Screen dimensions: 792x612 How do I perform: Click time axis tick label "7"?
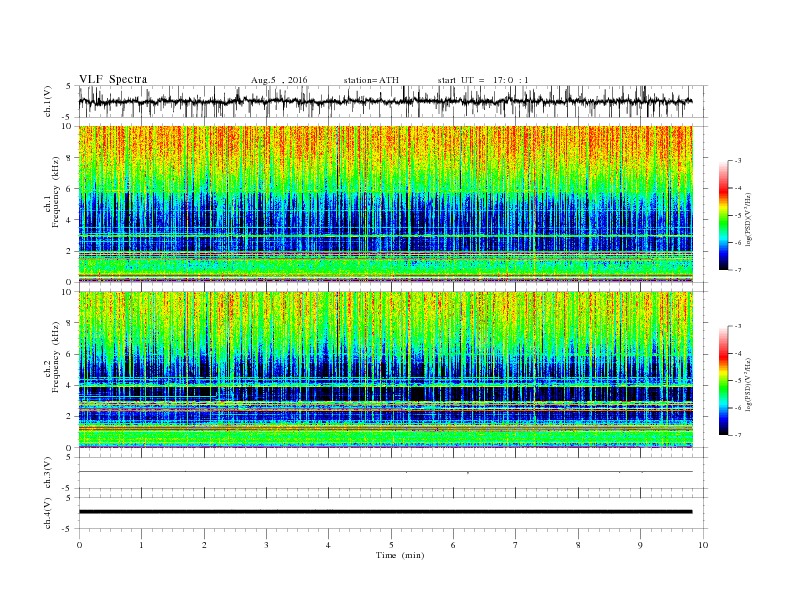516,545
